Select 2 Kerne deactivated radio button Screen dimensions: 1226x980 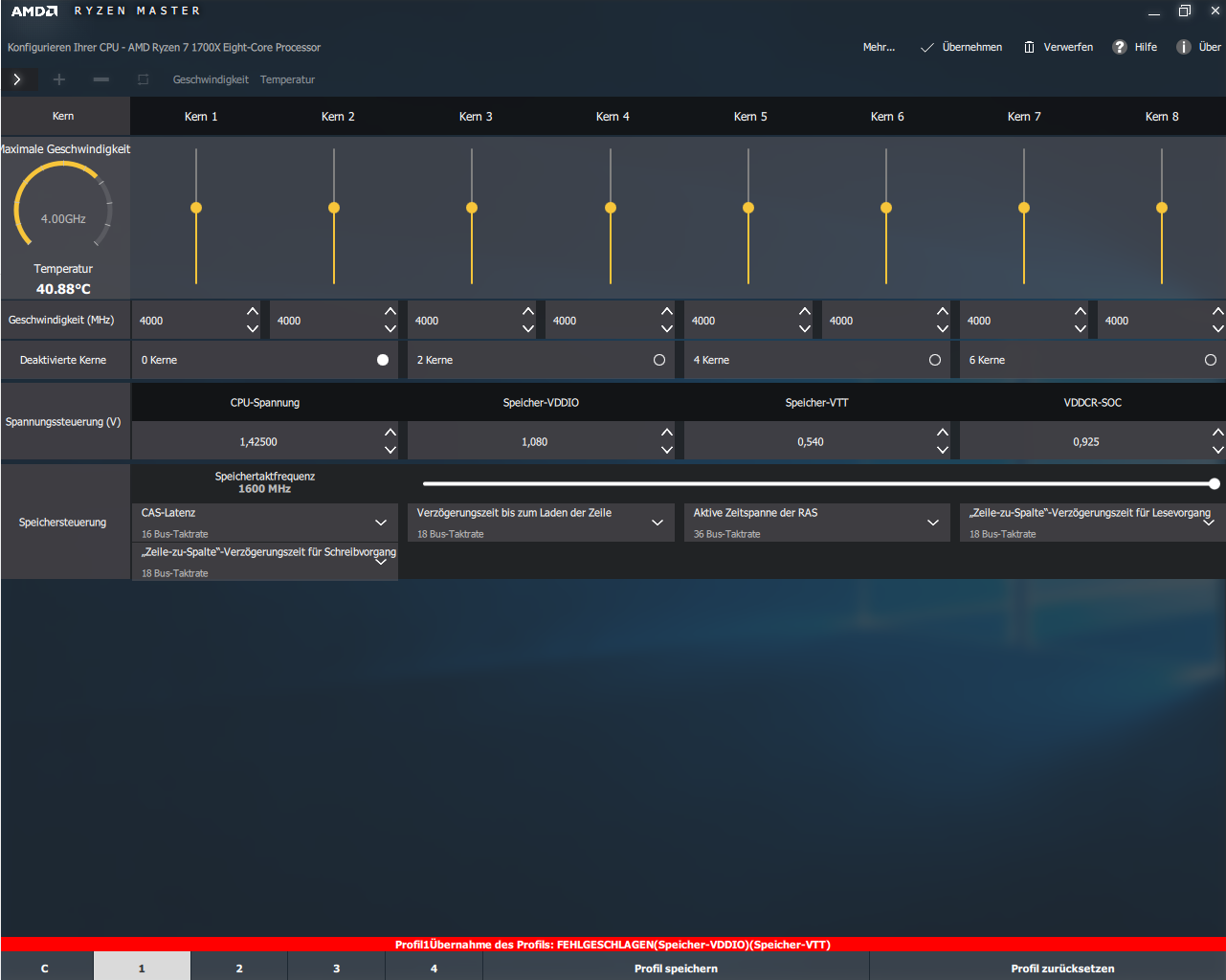659,360
